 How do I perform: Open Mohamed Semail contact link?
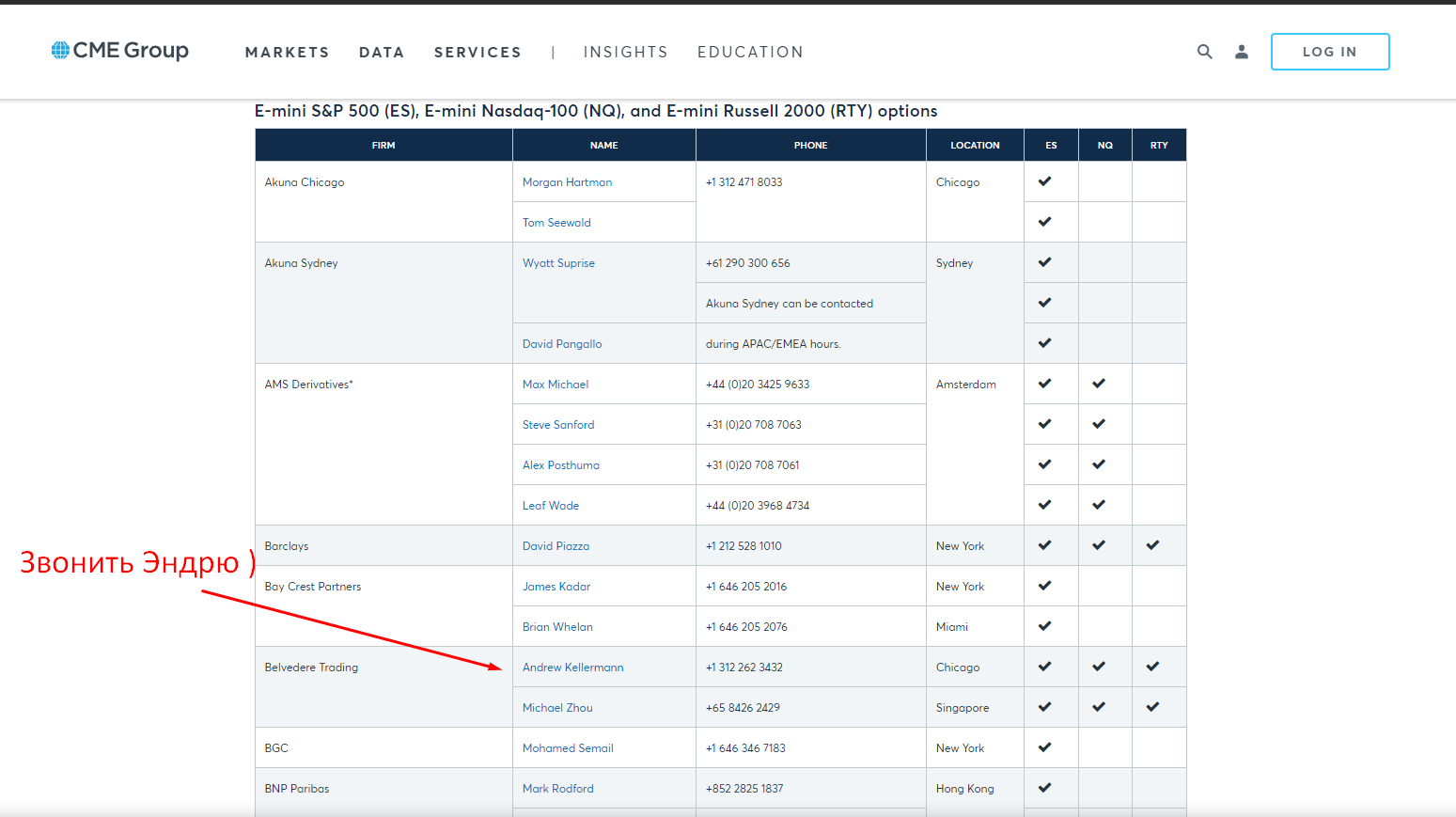coord(568,748)
